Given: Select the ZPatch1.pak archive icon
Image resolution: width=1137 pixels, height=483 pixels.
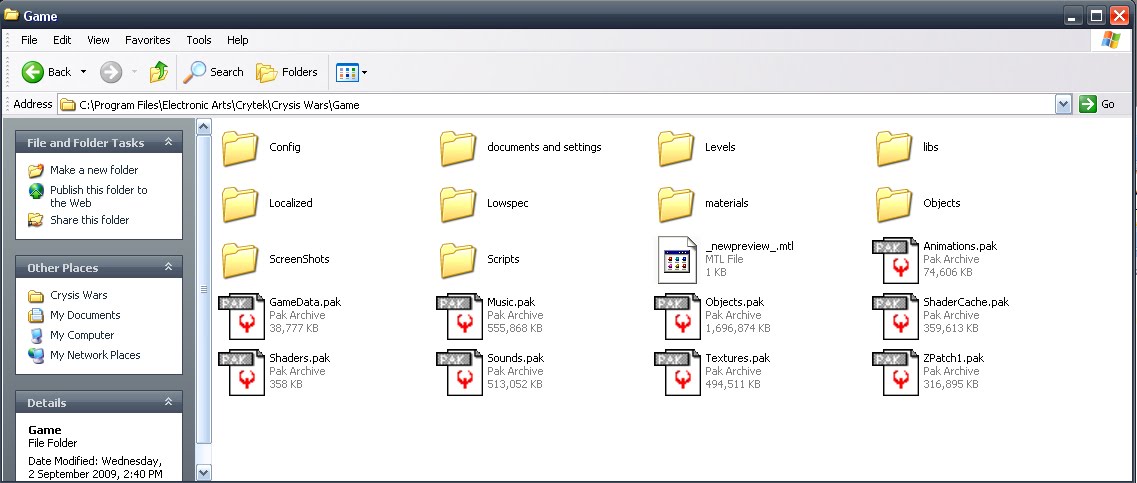Looking at the screenshot, I should pos(895,372).
